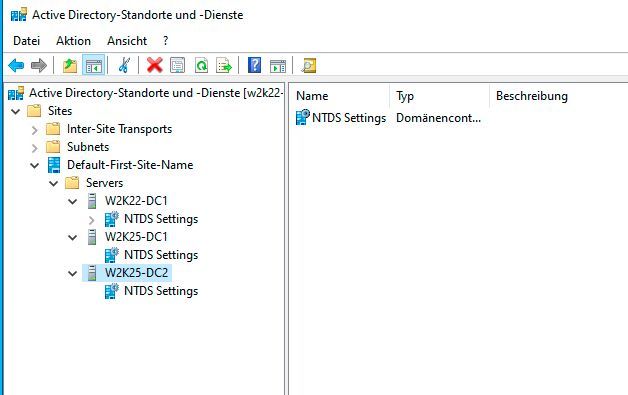
Task: Click the Servers folder icon
Action: pyautogui.click(x=72, y=183)
